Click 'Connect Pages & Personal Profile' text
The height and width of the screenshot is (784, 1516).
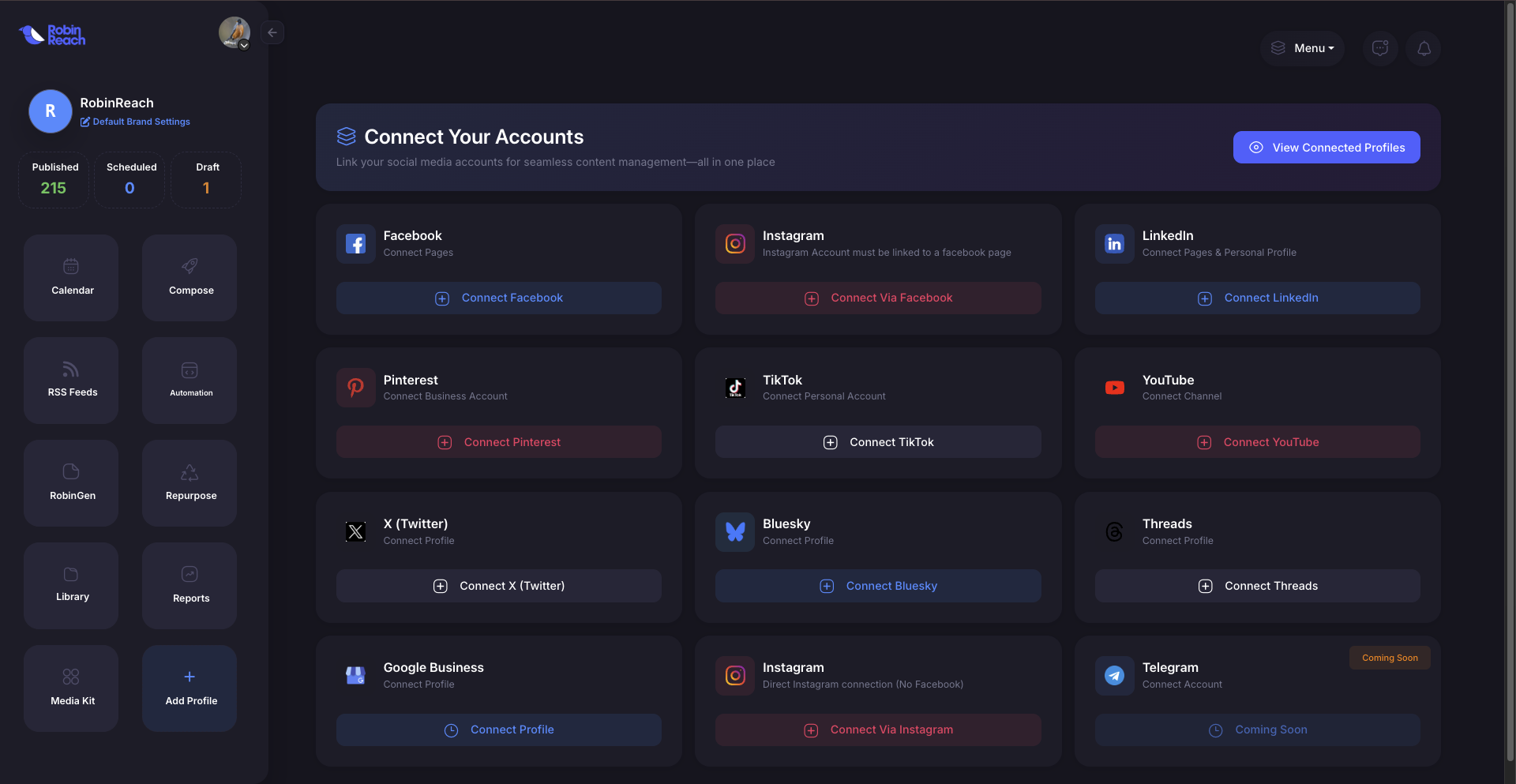point(1219,253)
